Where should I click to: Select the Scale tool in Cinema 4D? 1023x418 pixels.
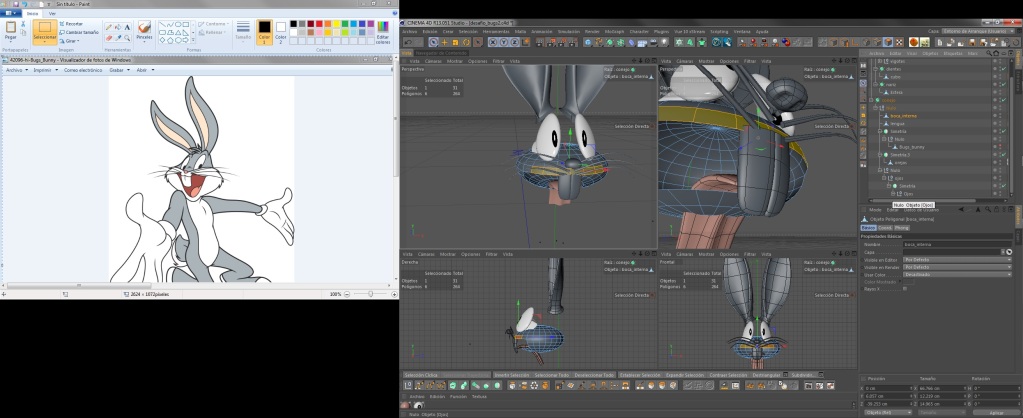coord(455,42)
